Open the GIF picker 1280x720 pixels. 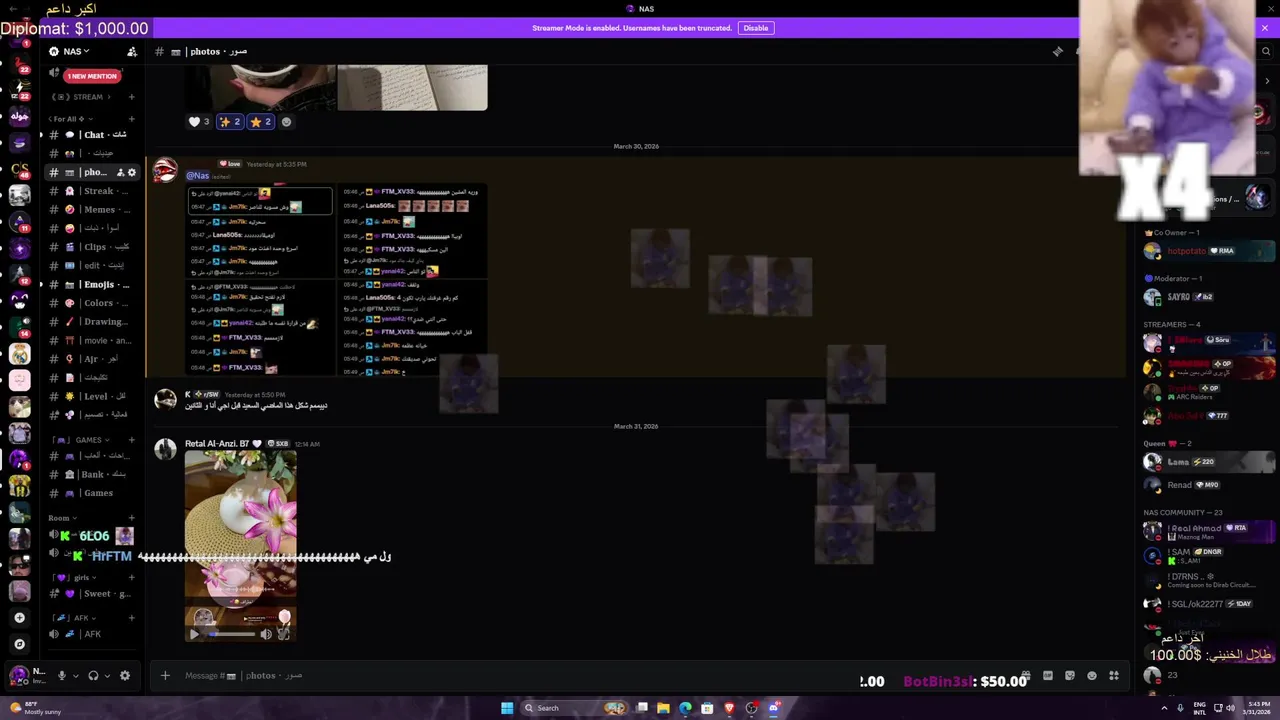point(1048,676)
